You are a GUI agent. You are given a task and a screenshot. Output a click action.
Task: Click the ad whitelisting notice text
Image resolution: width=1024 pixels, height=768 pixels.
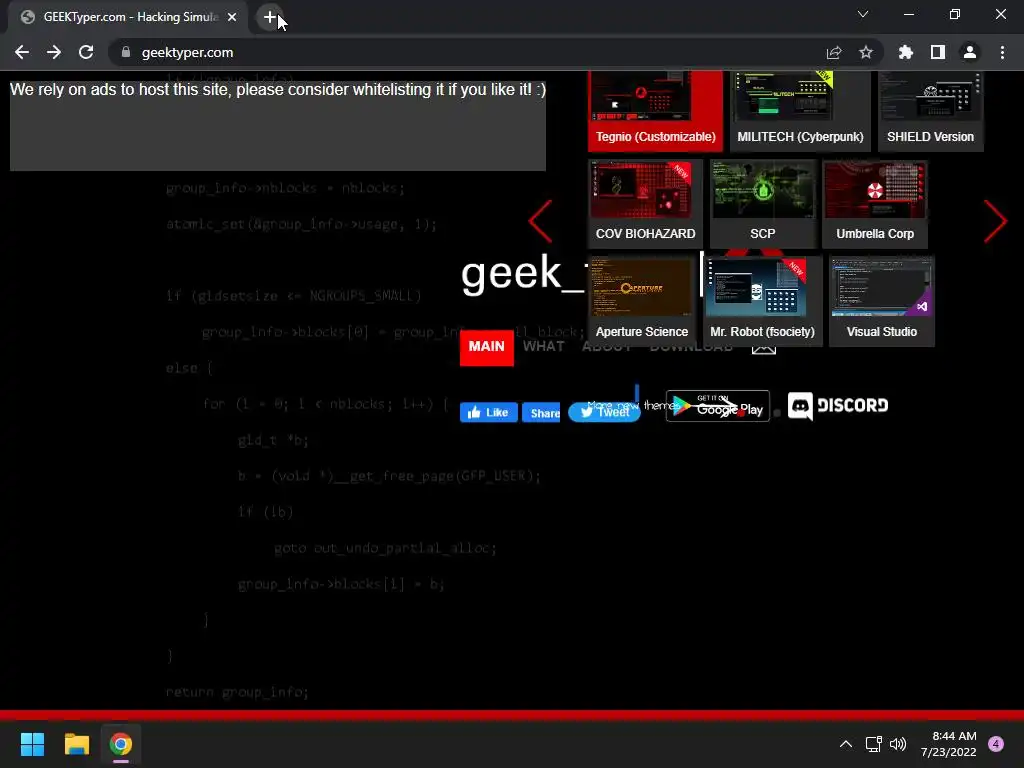coord(278,89)
